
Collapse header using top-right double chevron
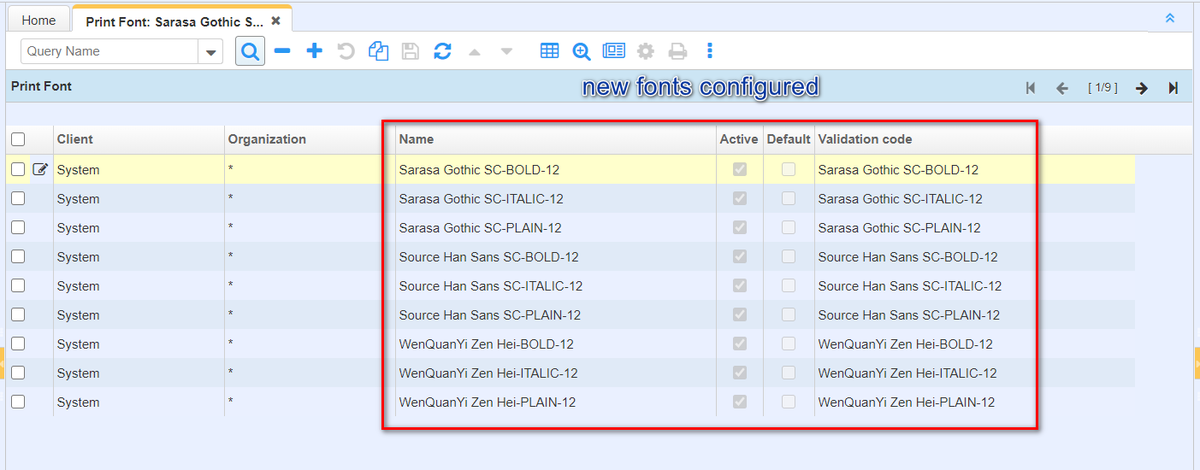click(x=1170, y=18)
